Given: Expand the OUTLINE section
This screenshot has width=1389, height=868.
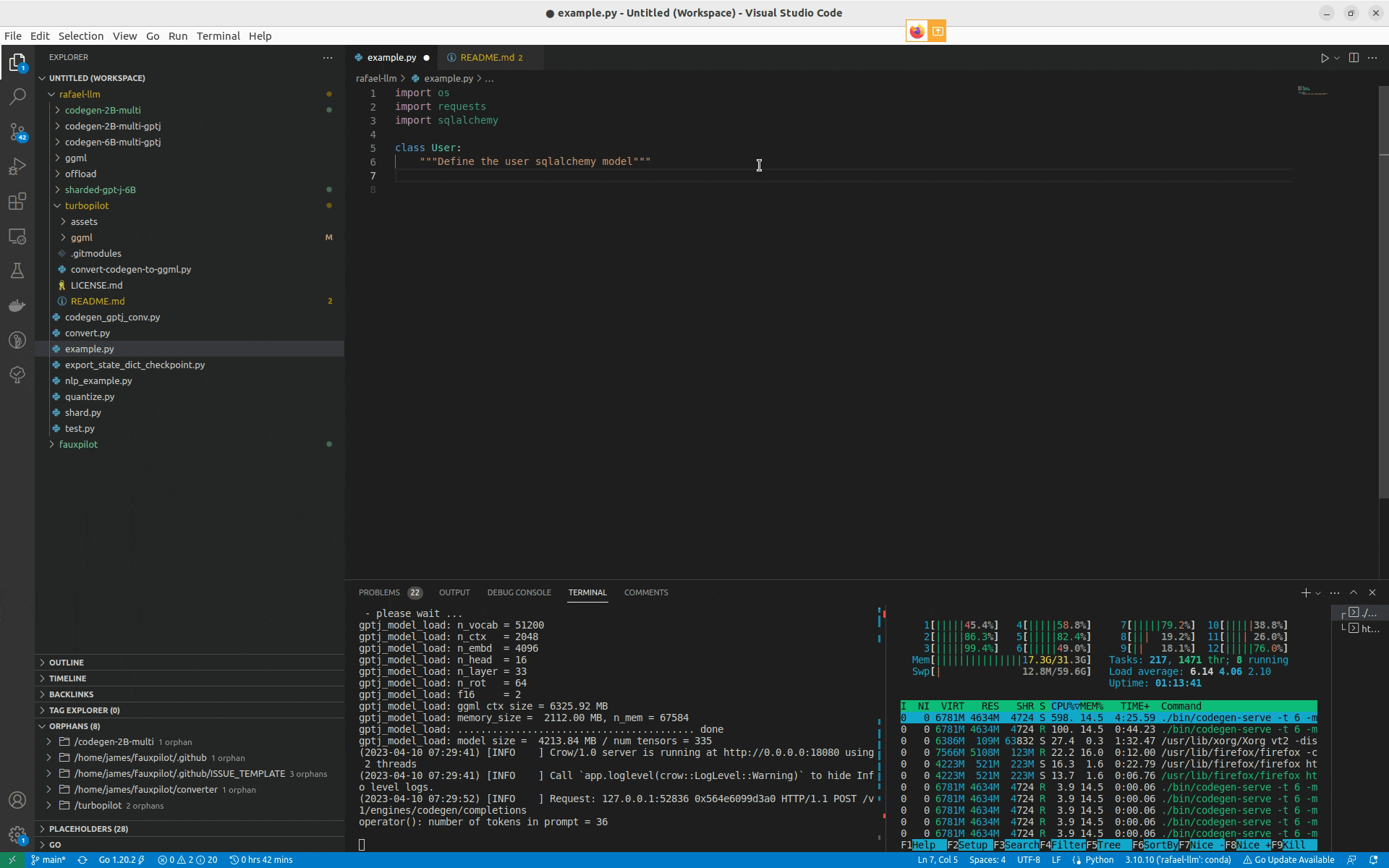Looking at the screenshot, I should pos(67,663).
